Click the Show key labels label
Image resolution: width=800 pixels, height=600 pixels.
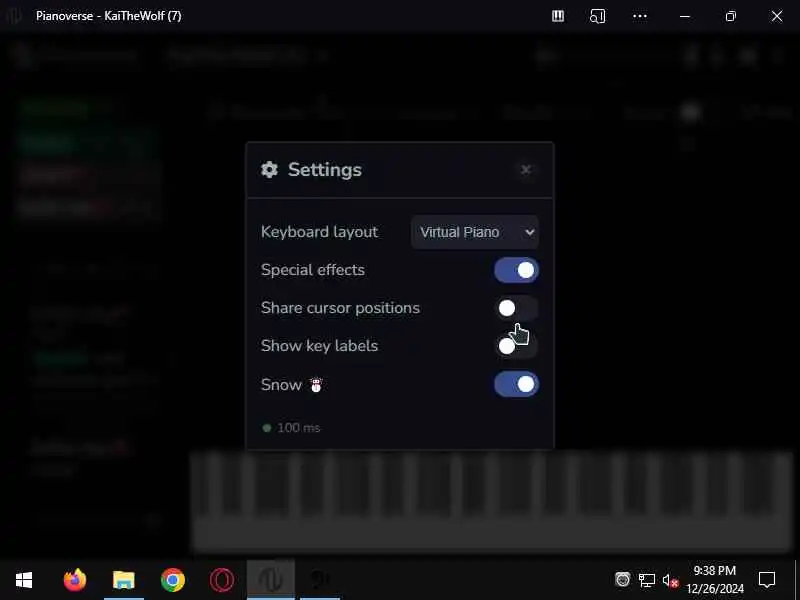[319, 346]
